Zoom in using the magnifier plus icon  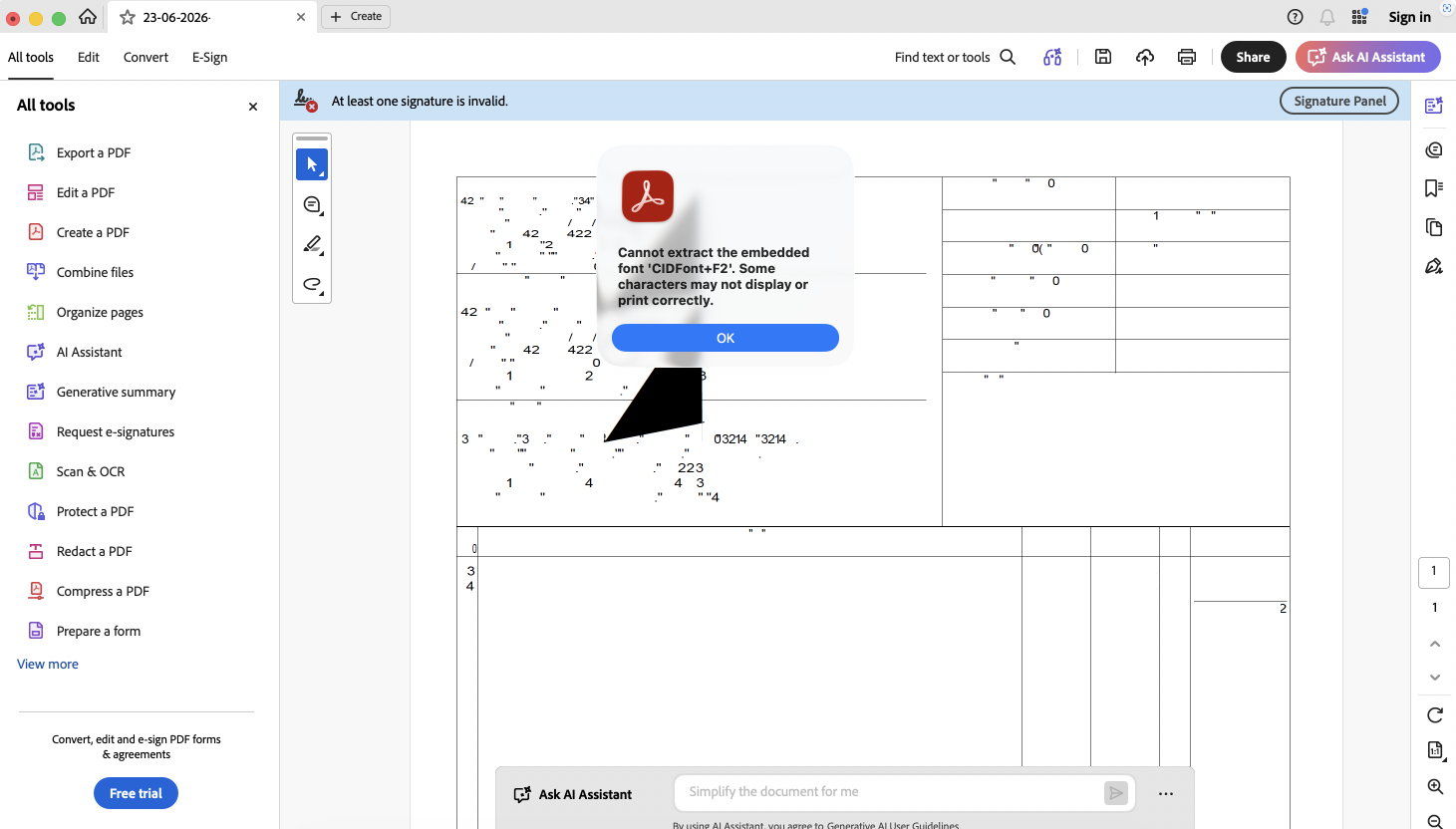point(1435,786)
